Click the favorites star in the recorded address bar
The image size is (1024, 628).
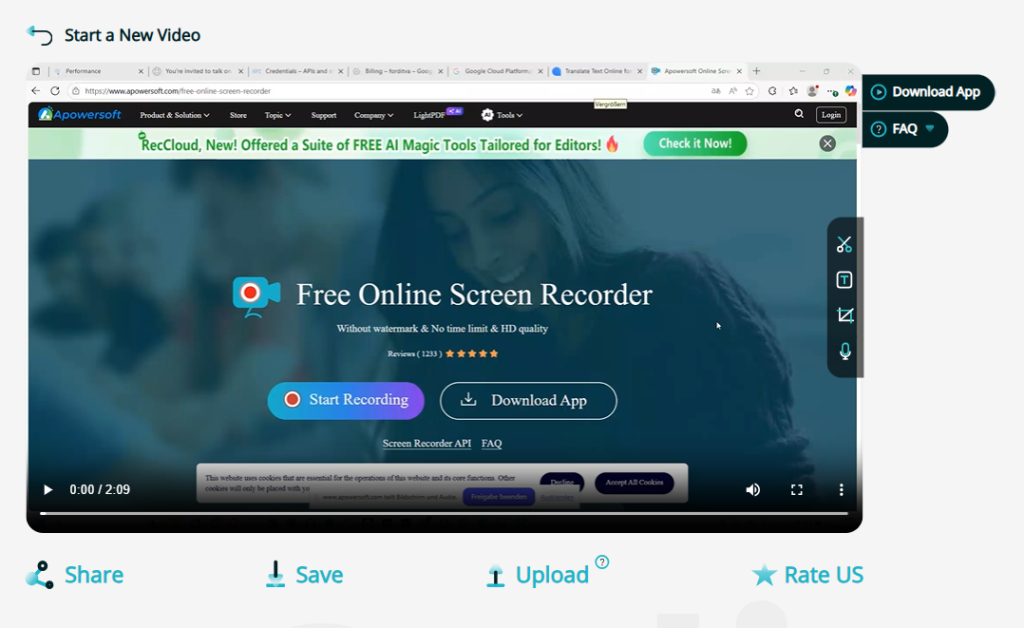(749, 91)
